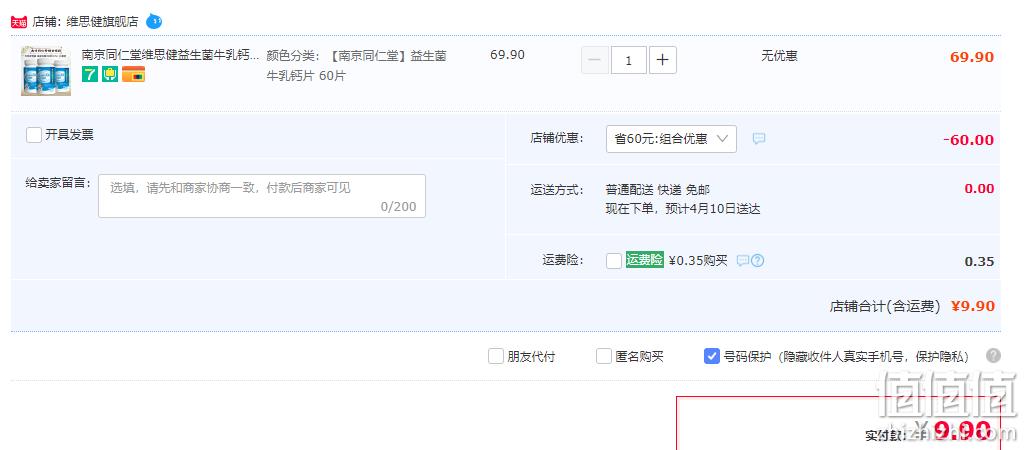Click the grey help icon after 号码保护

click(x=993, y=356)
